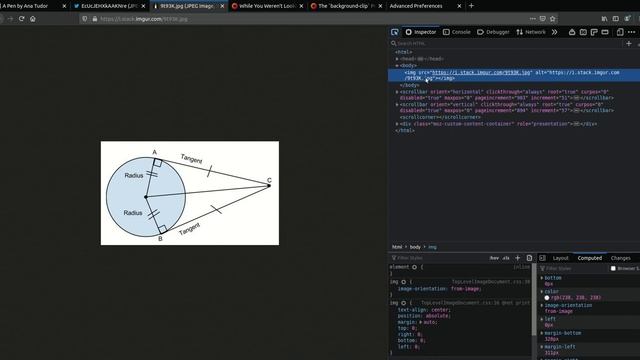Open the Console panel
The image size is (640, 360).
pyautogui.click(x=457, y=32)
